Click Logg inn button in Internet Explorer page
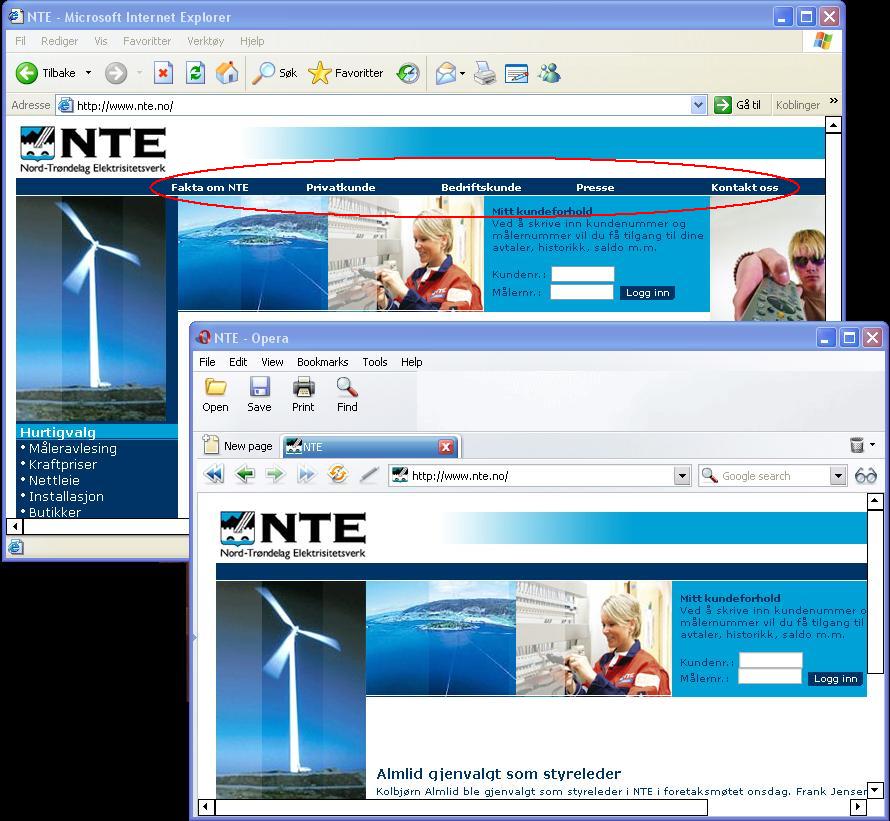This screenshot has width=890, height=821. (x=647, y=292)
